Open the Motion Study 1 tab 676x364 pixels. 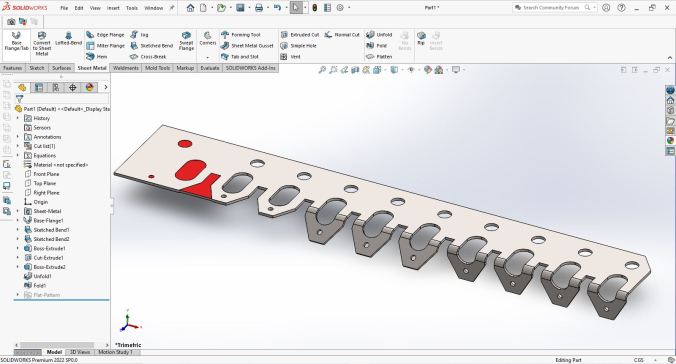click(x=116, y=352)
